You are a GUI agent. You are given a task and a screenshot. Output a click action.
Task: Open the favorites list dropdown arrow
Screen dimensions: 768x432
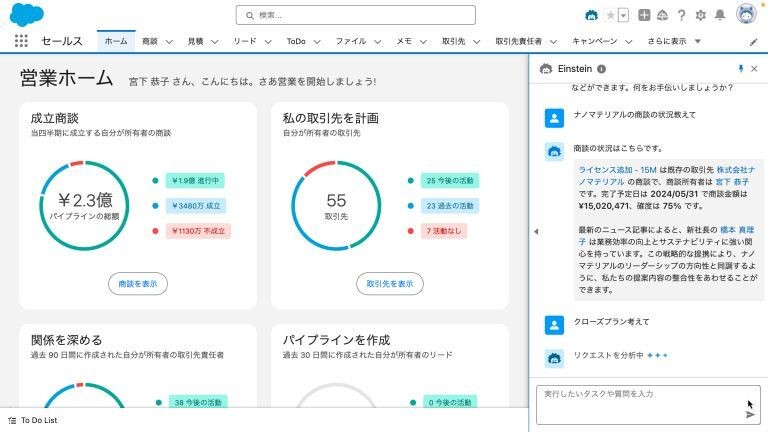tap(623, 15)
